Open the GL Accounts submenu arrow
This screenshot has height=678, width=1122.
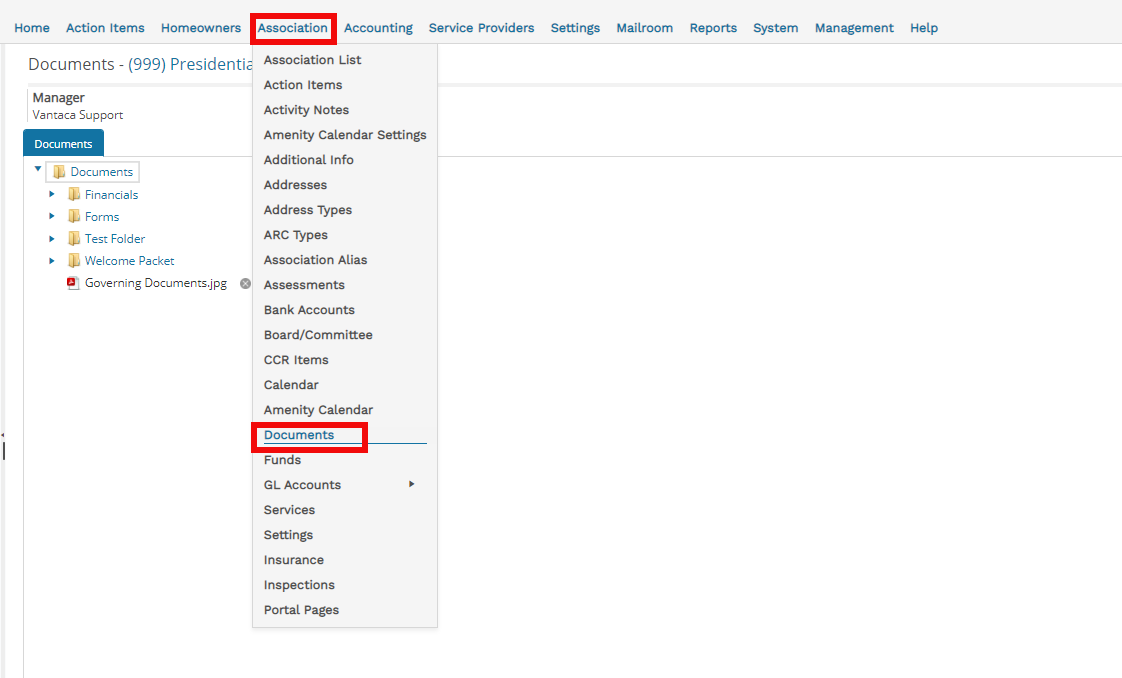point(411,484)
